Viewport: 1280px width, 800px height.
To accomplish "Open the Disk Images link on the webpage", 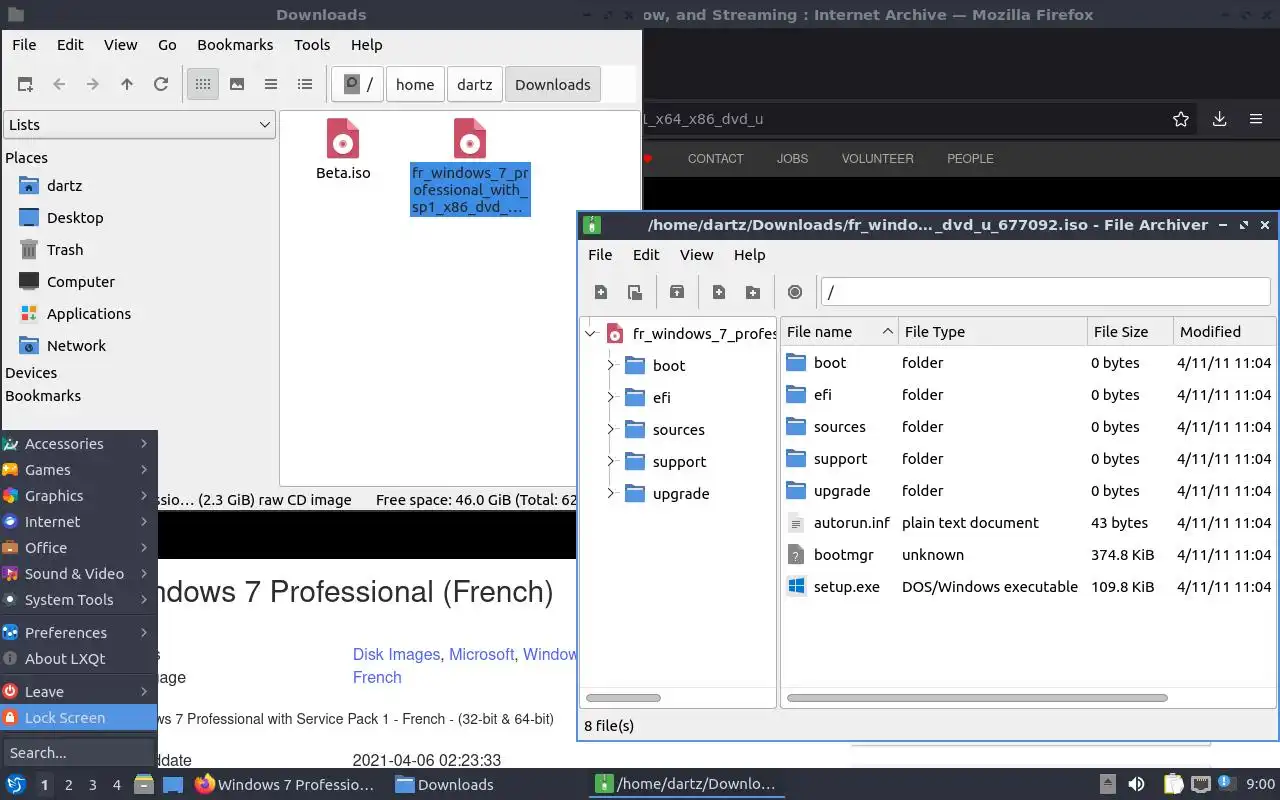I will point(396,654).
